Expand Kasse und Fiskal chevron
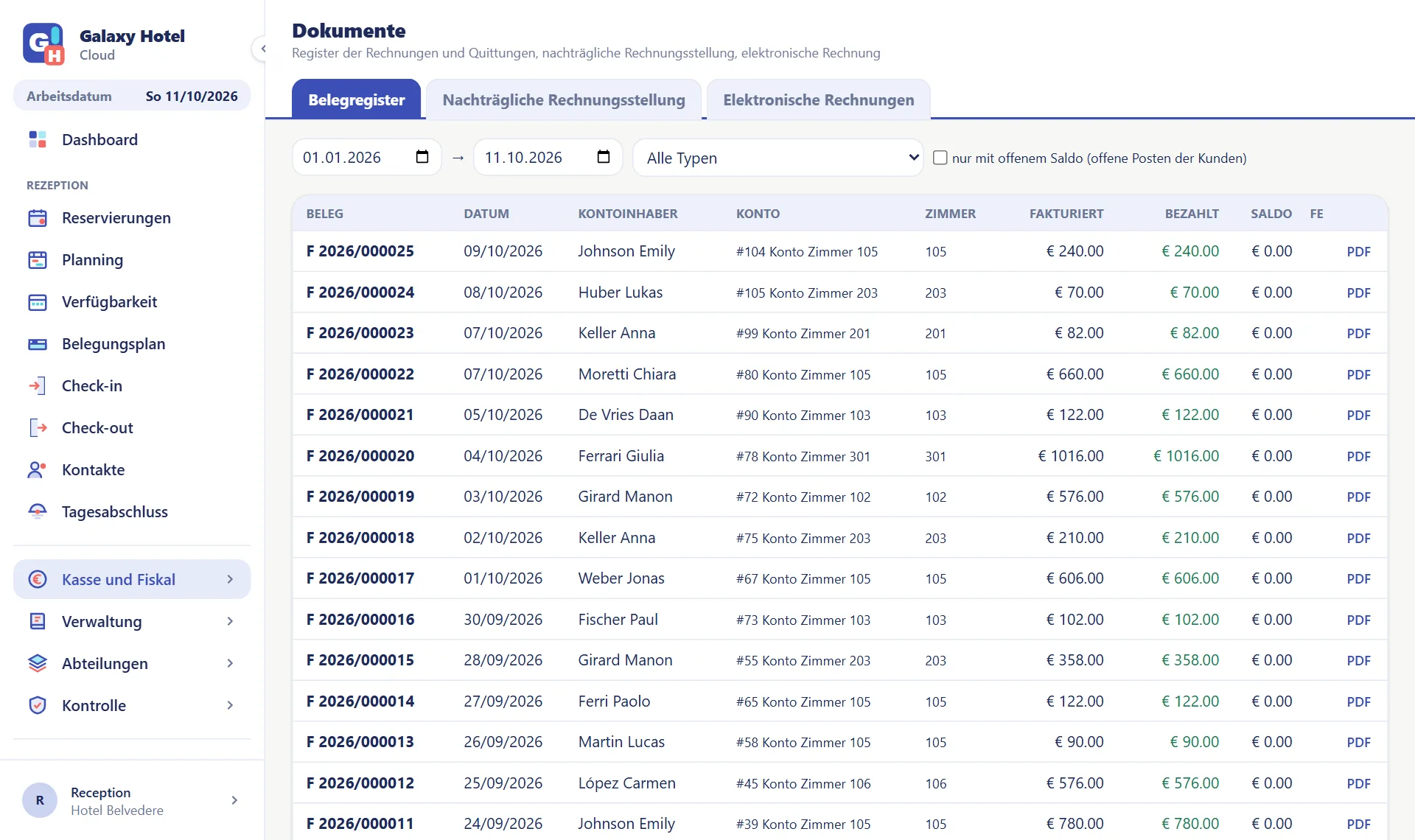Image resolution: width=1415 pixels, height=840 pixels. (230, 580)
